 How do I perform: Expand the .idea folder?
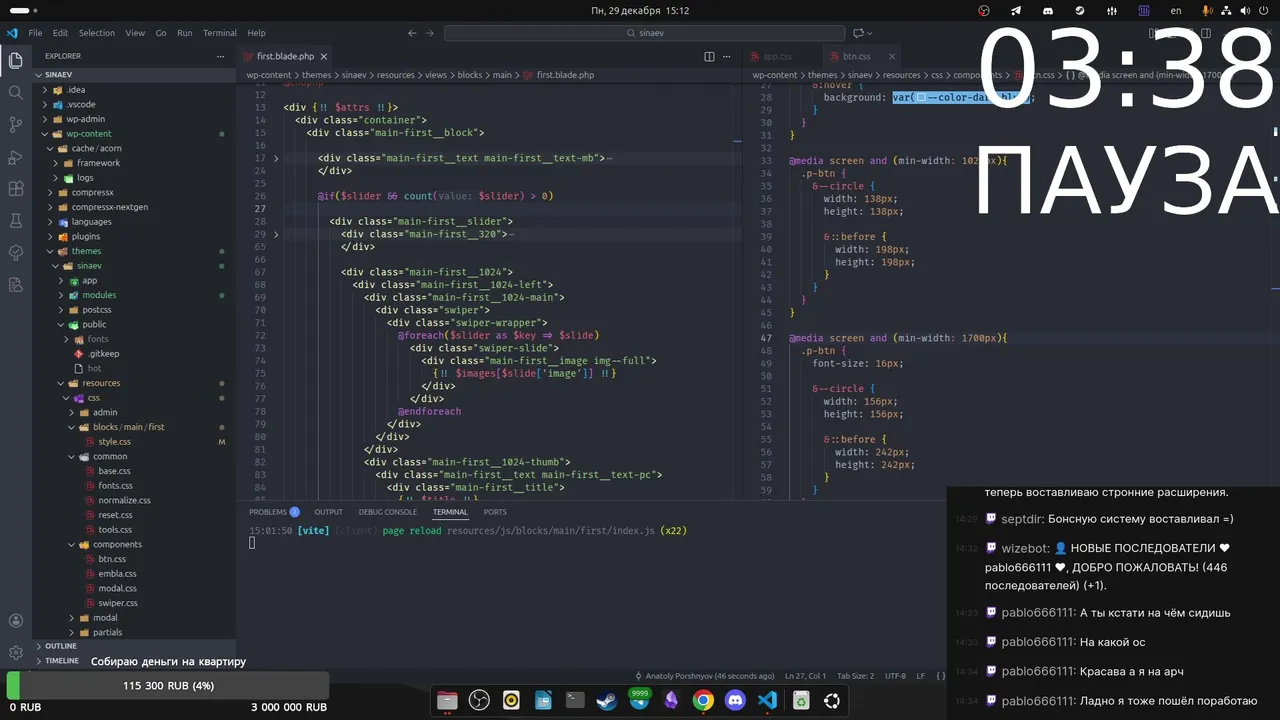click(134, 89)
